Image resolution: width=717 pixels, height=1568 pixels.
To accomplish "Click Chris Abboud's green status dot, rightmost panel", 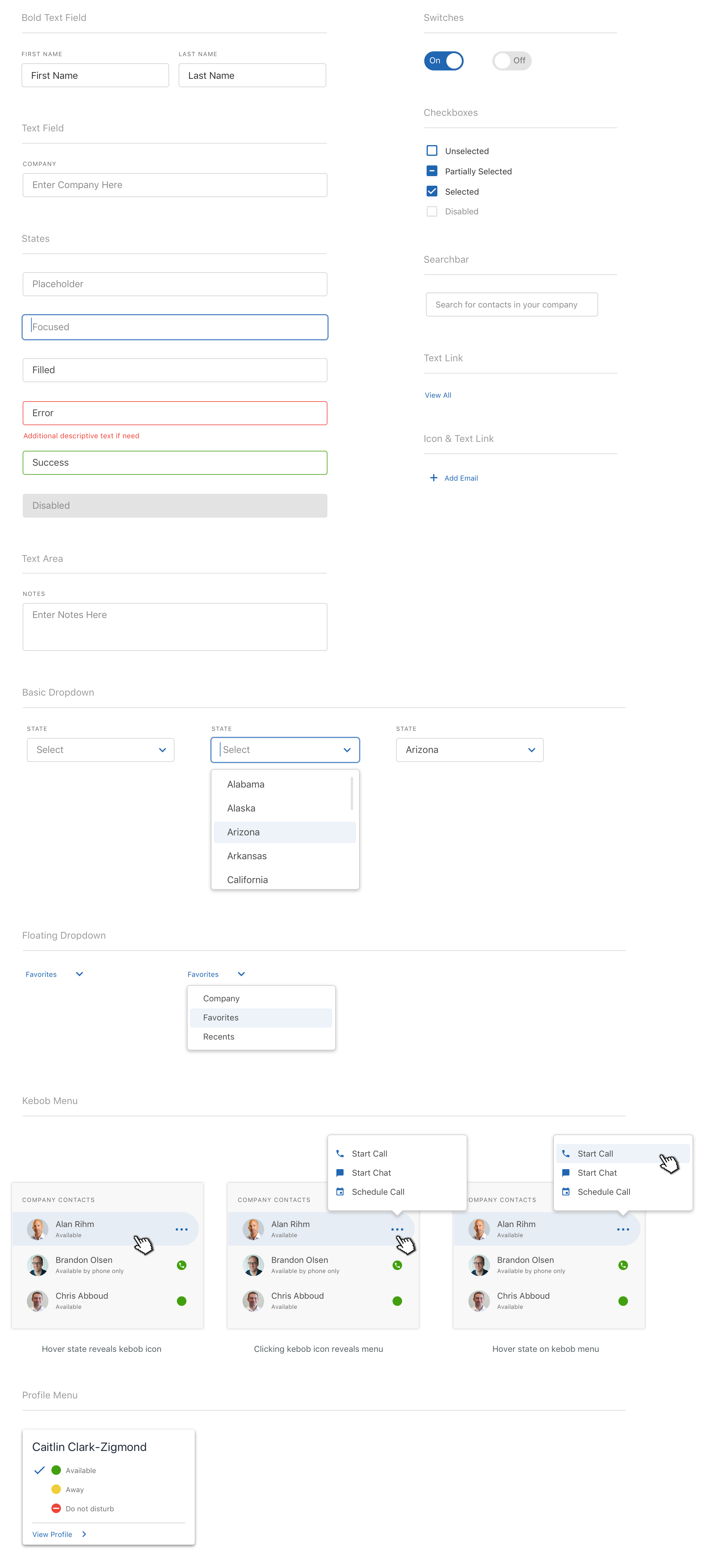I will click(623, 1301).
